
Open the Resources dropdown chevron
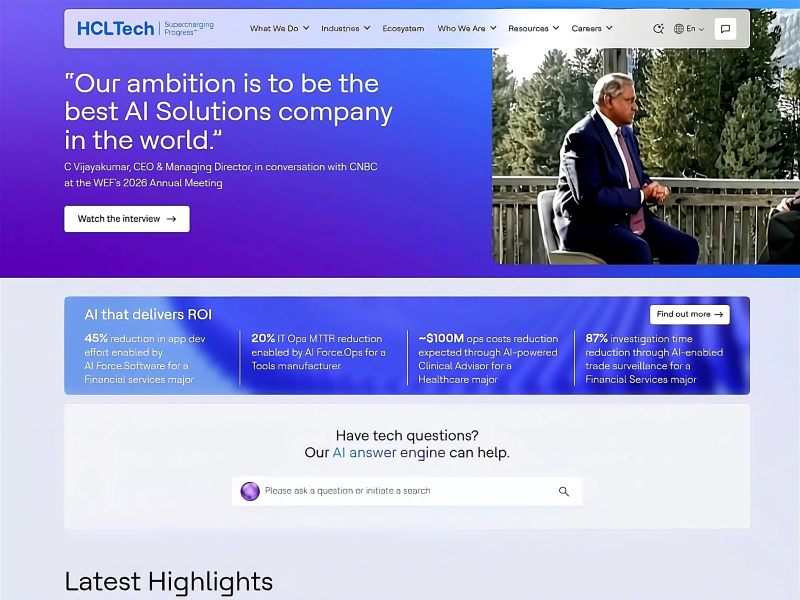pyautogui.click(x=556, y=28)
